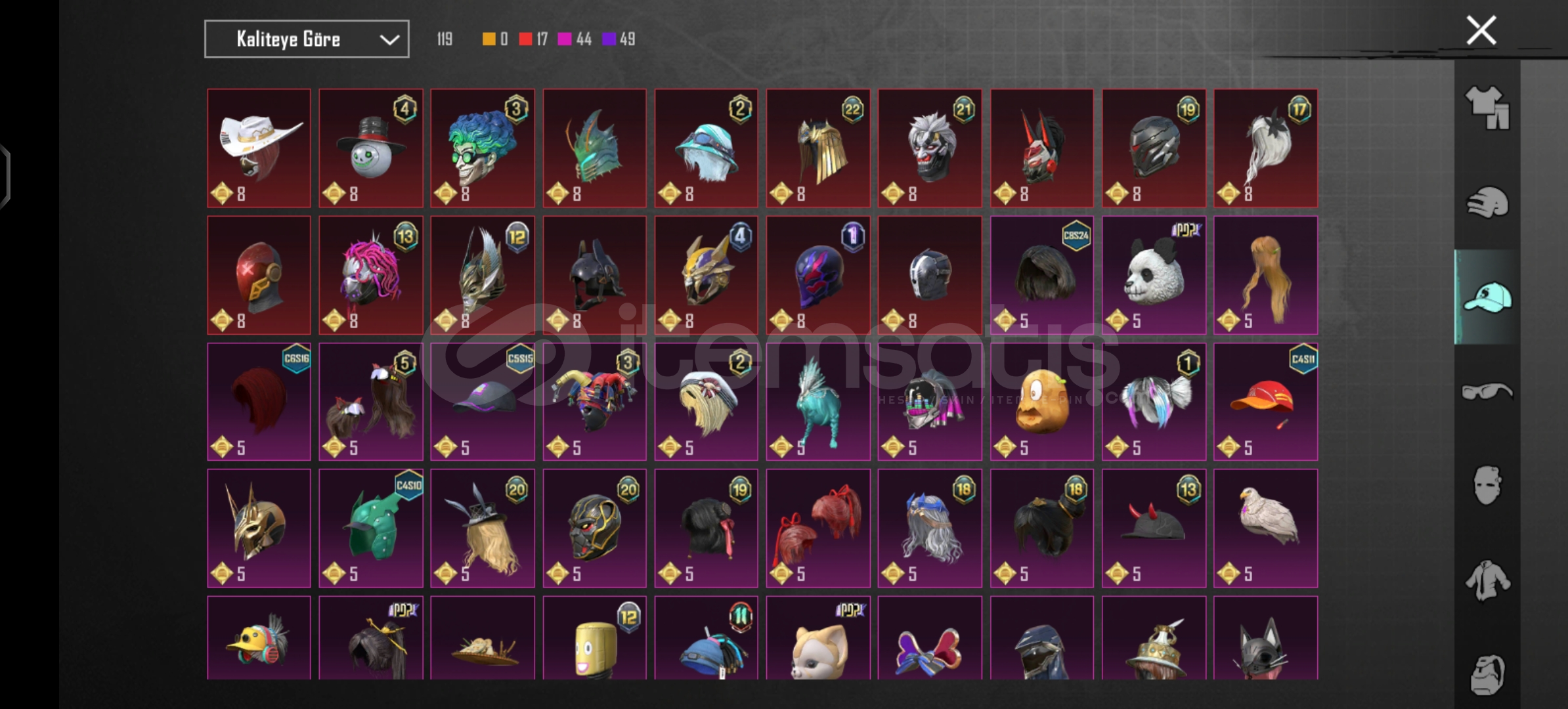Viewport: 1568px width, 709px height.
Task: Choose the potato head mask item
Action: pos(1042,402)
